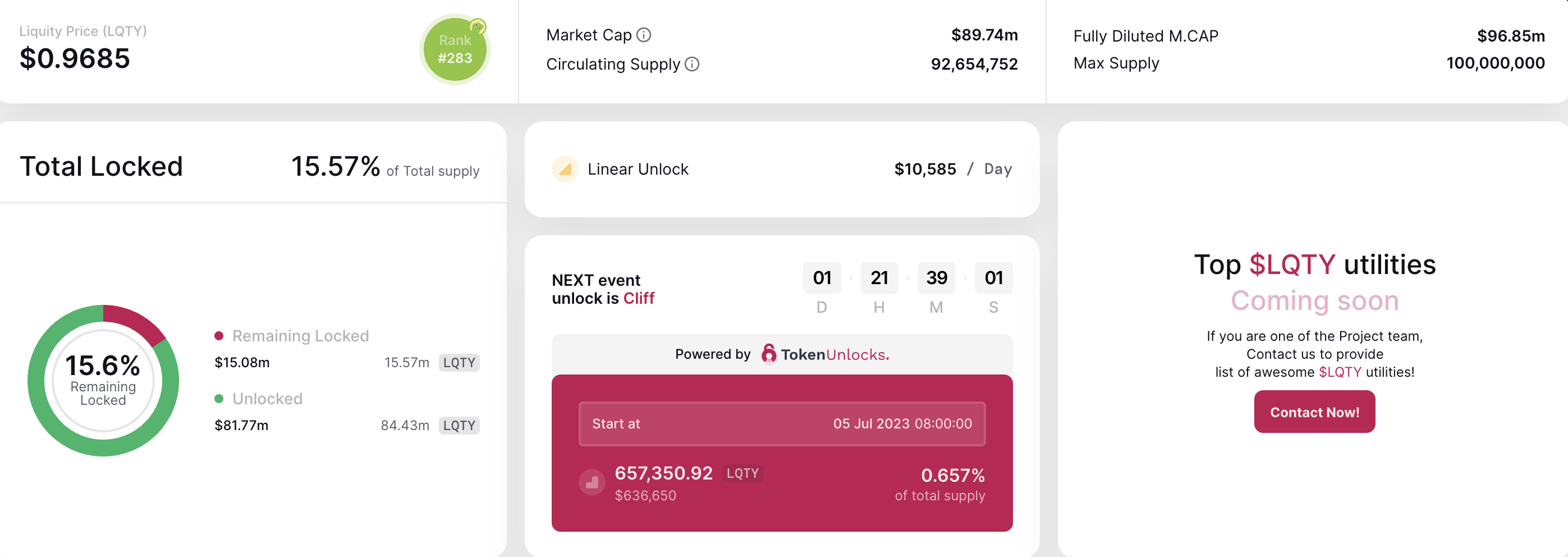Image resolution: width=1568 pixels, height=557 pixels.
Task: Click the countdown minutes box showing 39
Action: 936,278
